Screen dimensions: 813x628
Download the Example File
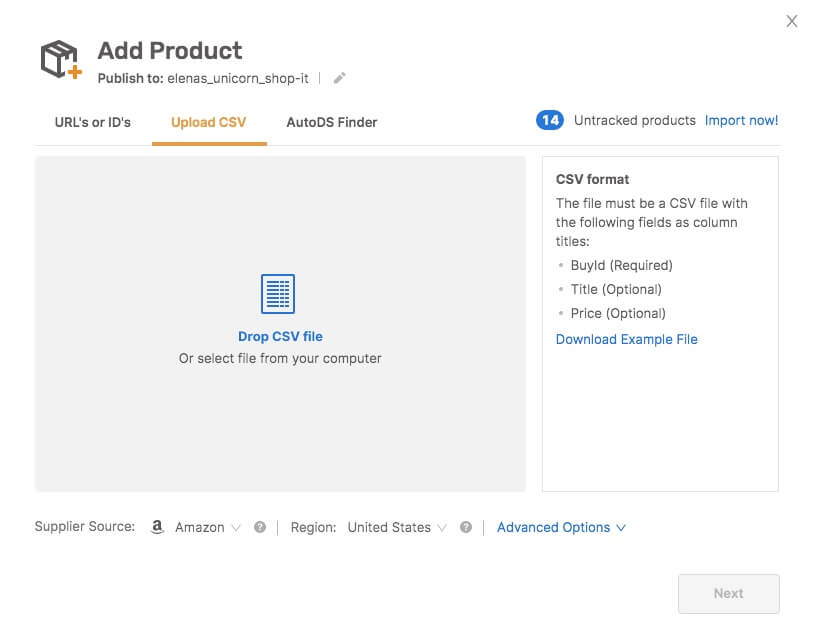[627, 339]
